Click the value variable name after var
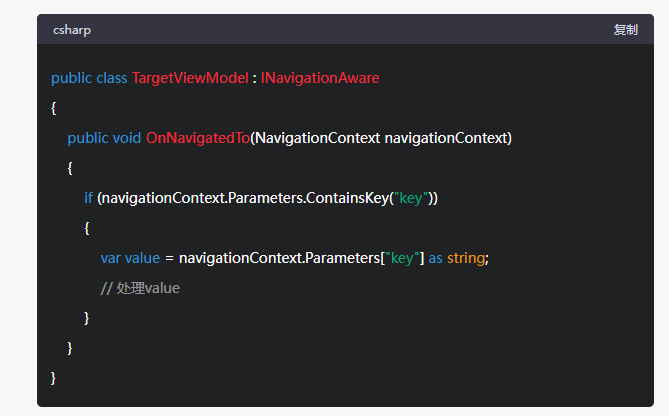Viewport: 669px width, 416px height. pos(143,258)
